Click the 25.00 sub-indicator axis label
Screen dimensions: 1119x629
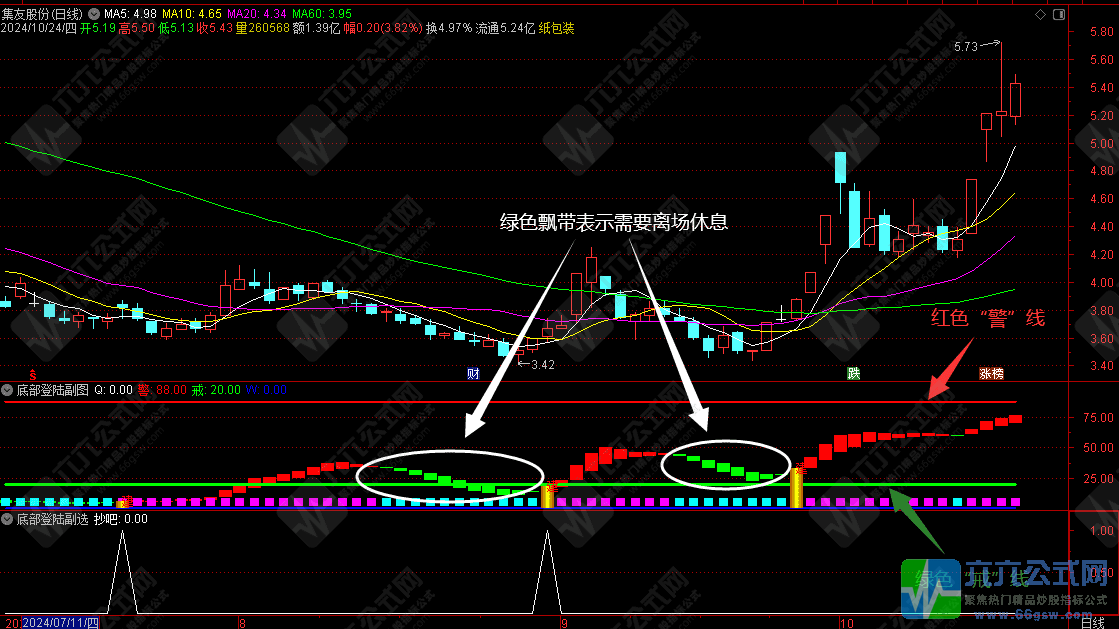click(x=1098, y=479)
